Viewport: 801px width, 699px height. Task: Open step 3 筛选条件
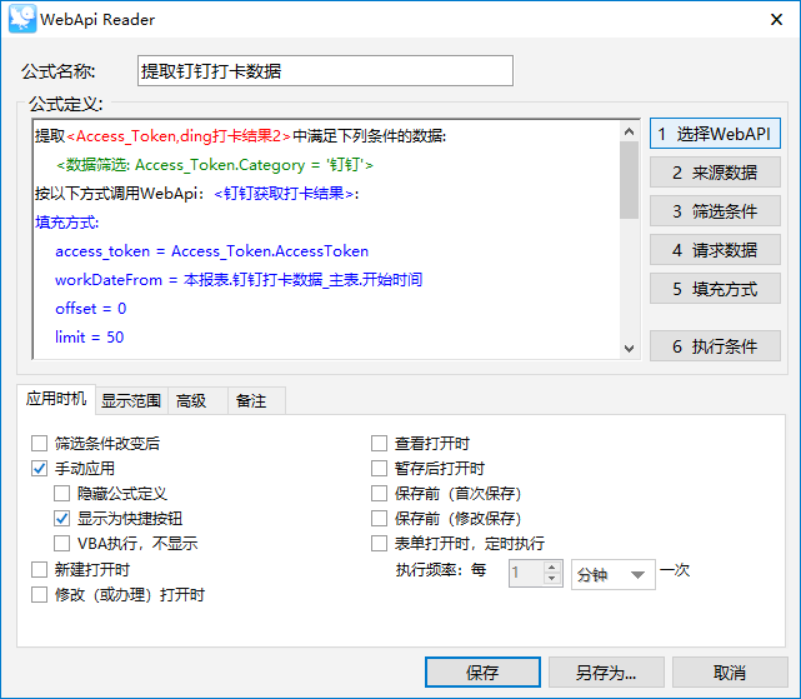[714, 211]
